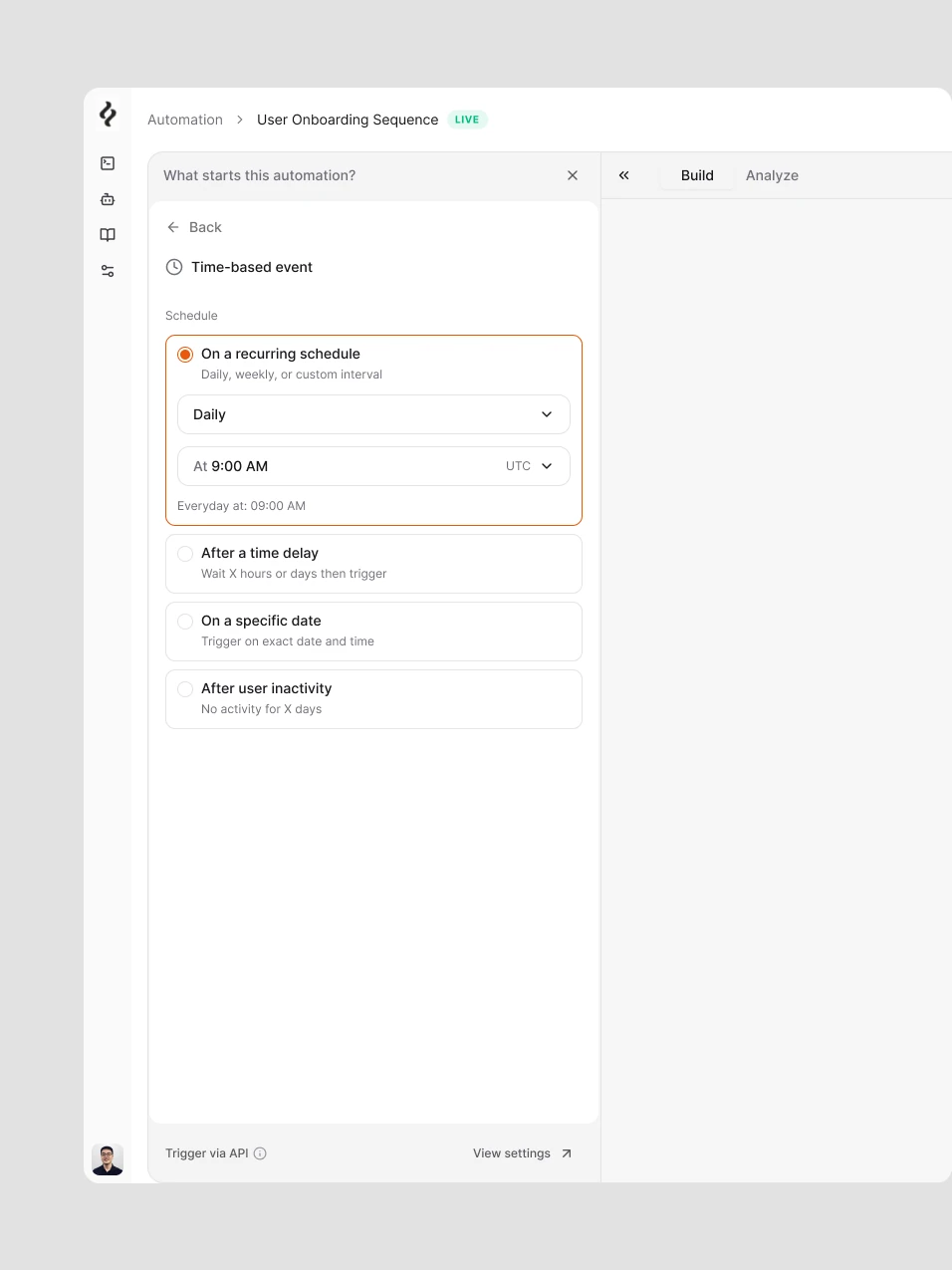
Task: Click the Time-based event heading
Action: [252, 267]
